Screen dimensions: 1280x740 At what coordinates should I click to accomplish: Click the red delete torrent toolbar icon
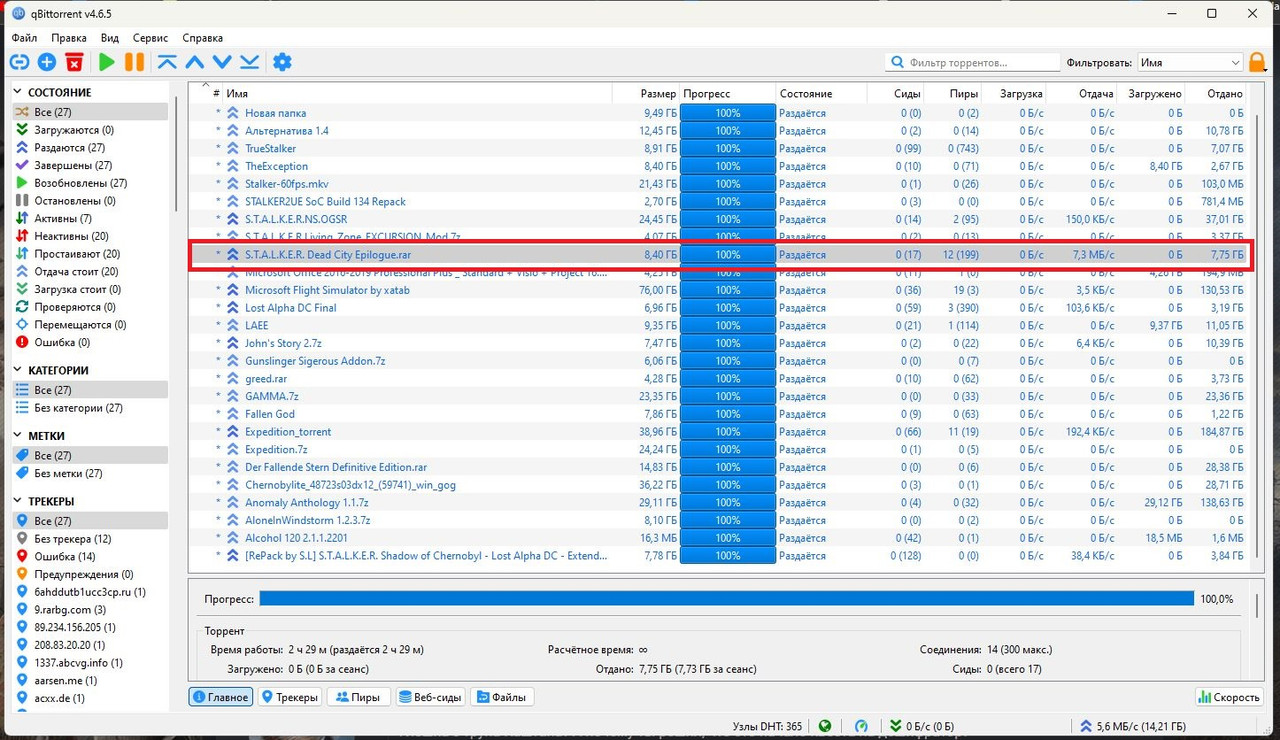[74, 62]
